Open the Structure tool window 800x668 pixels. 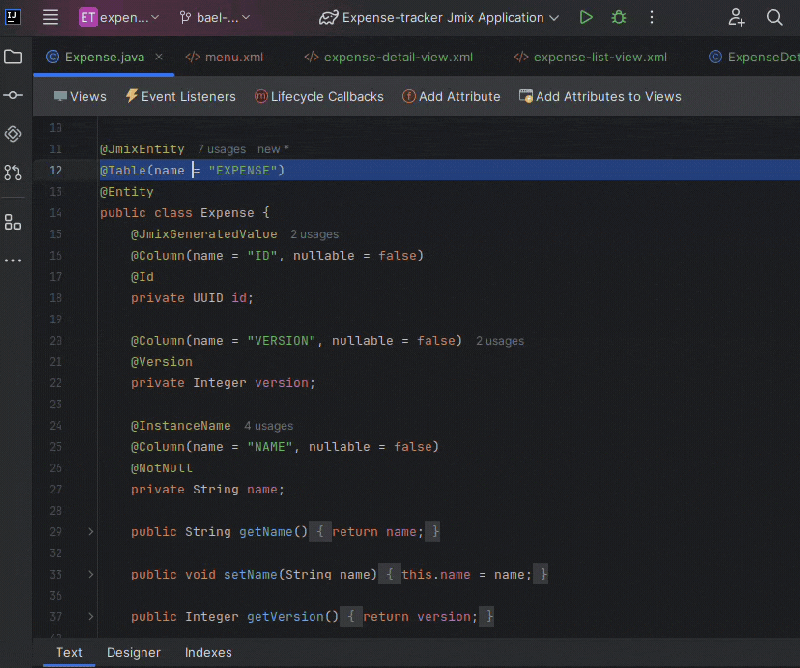[x=13, y=222]
